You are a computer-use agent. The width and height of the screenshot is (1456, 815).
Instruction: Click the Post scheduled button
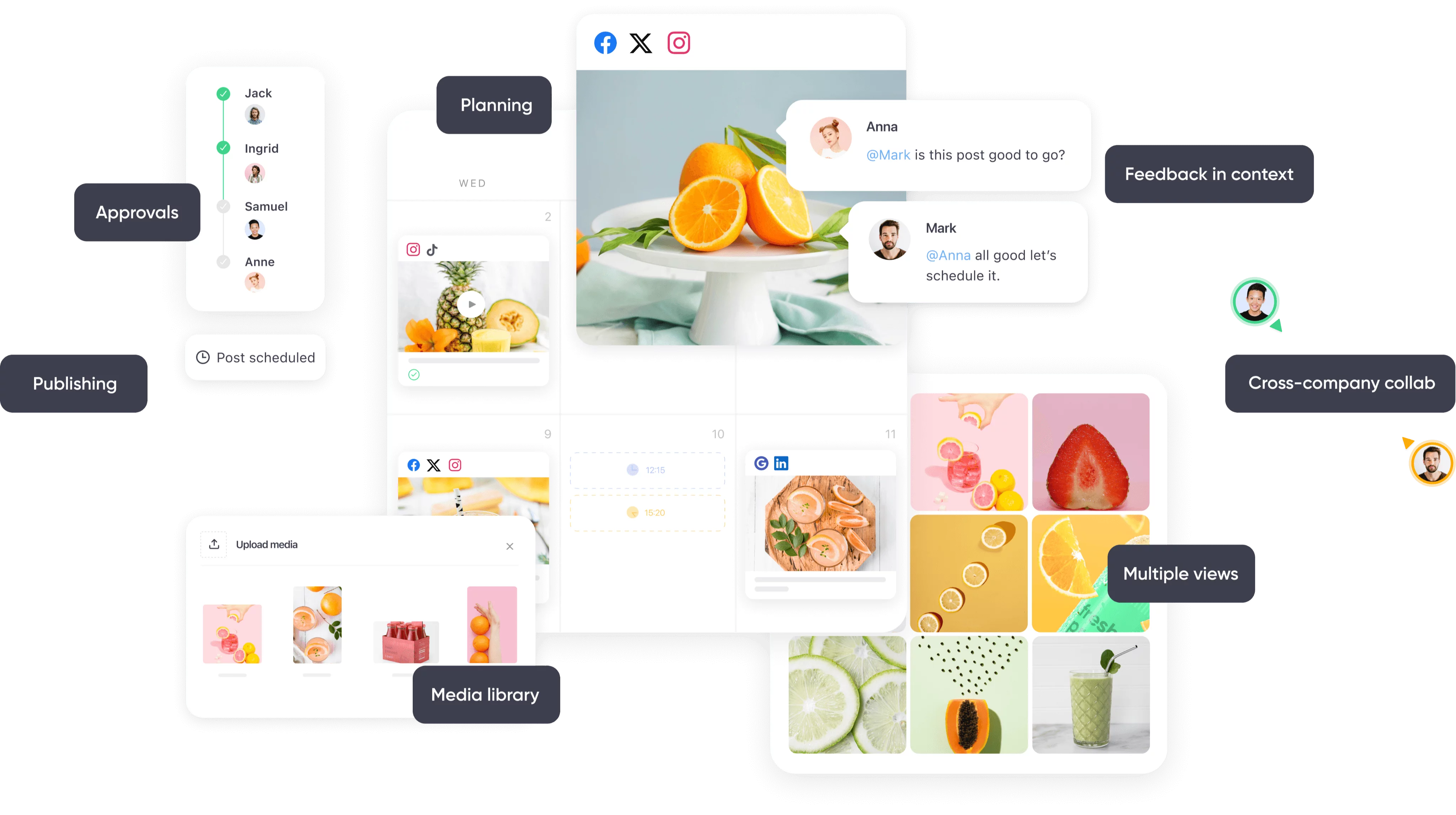[258, 357]
